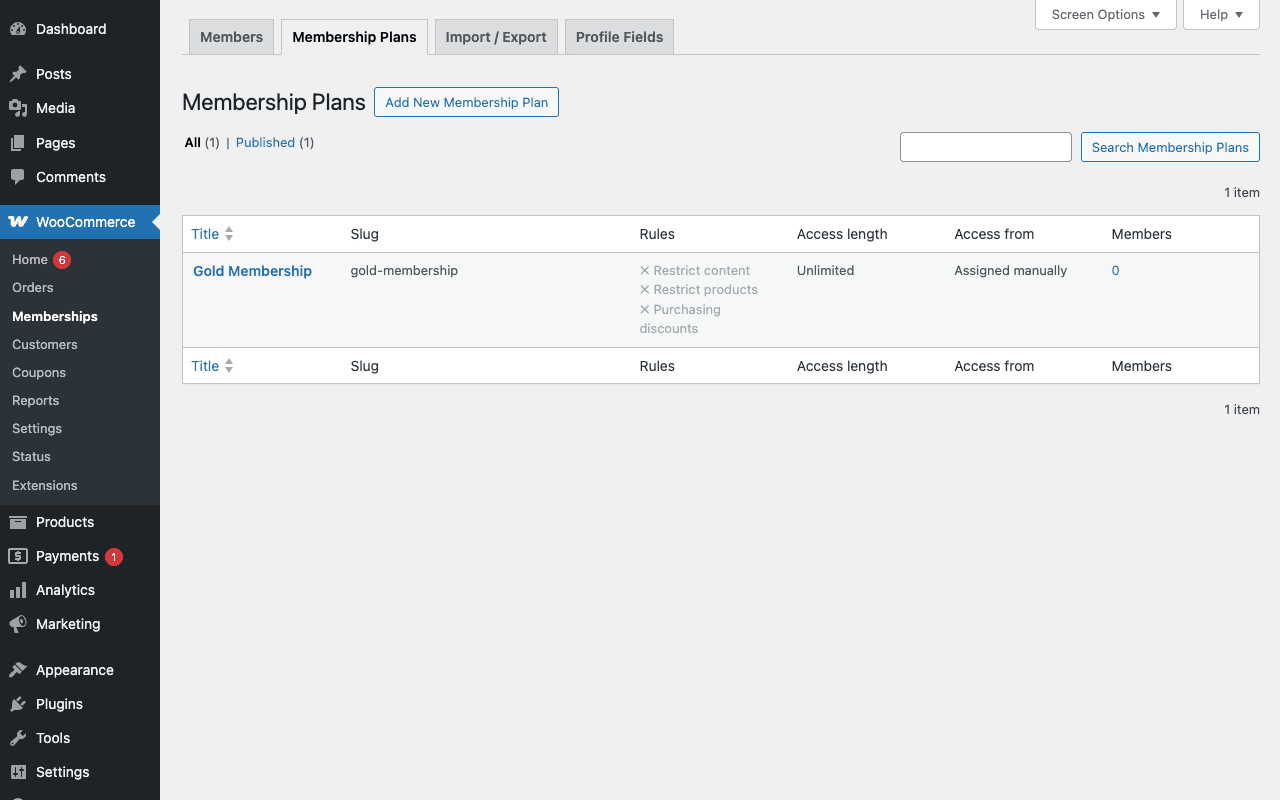Open WooCommerce Home submenu item
Viewport: 1280px width, 800px height.
[x=30, y=260]
